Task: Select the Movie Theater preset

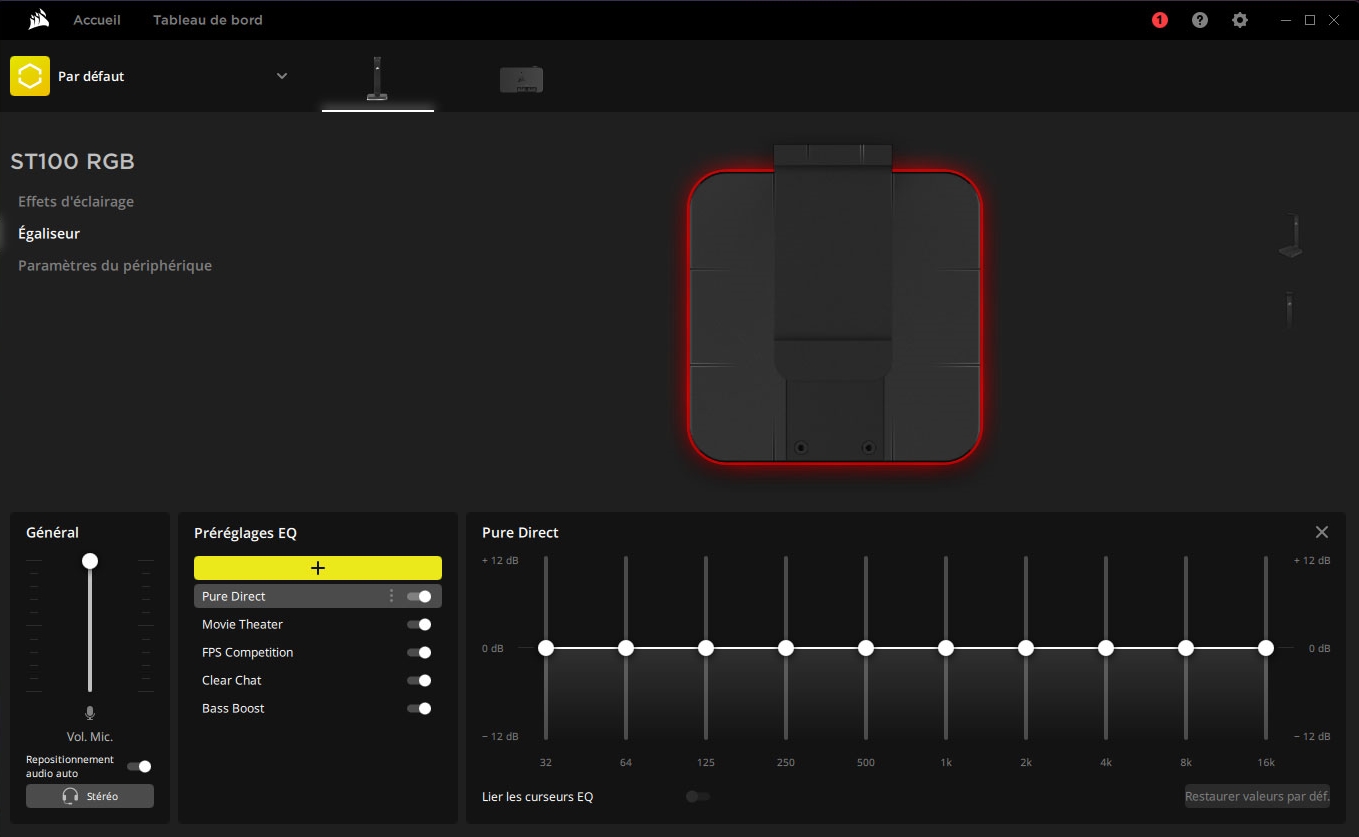Action: tap(242, 624)
